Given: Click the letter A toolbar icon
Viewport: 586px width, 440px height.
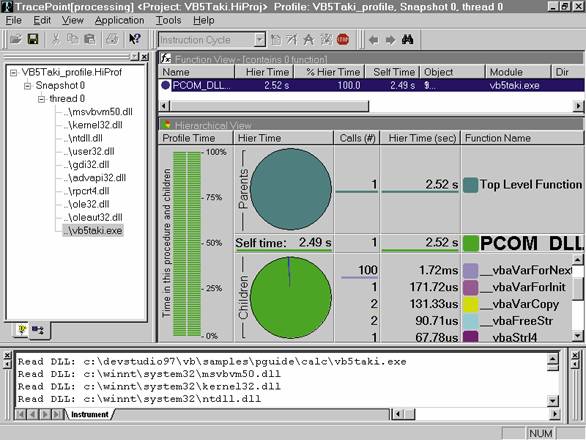Looking at the screenshot, I should click(309, 40).
